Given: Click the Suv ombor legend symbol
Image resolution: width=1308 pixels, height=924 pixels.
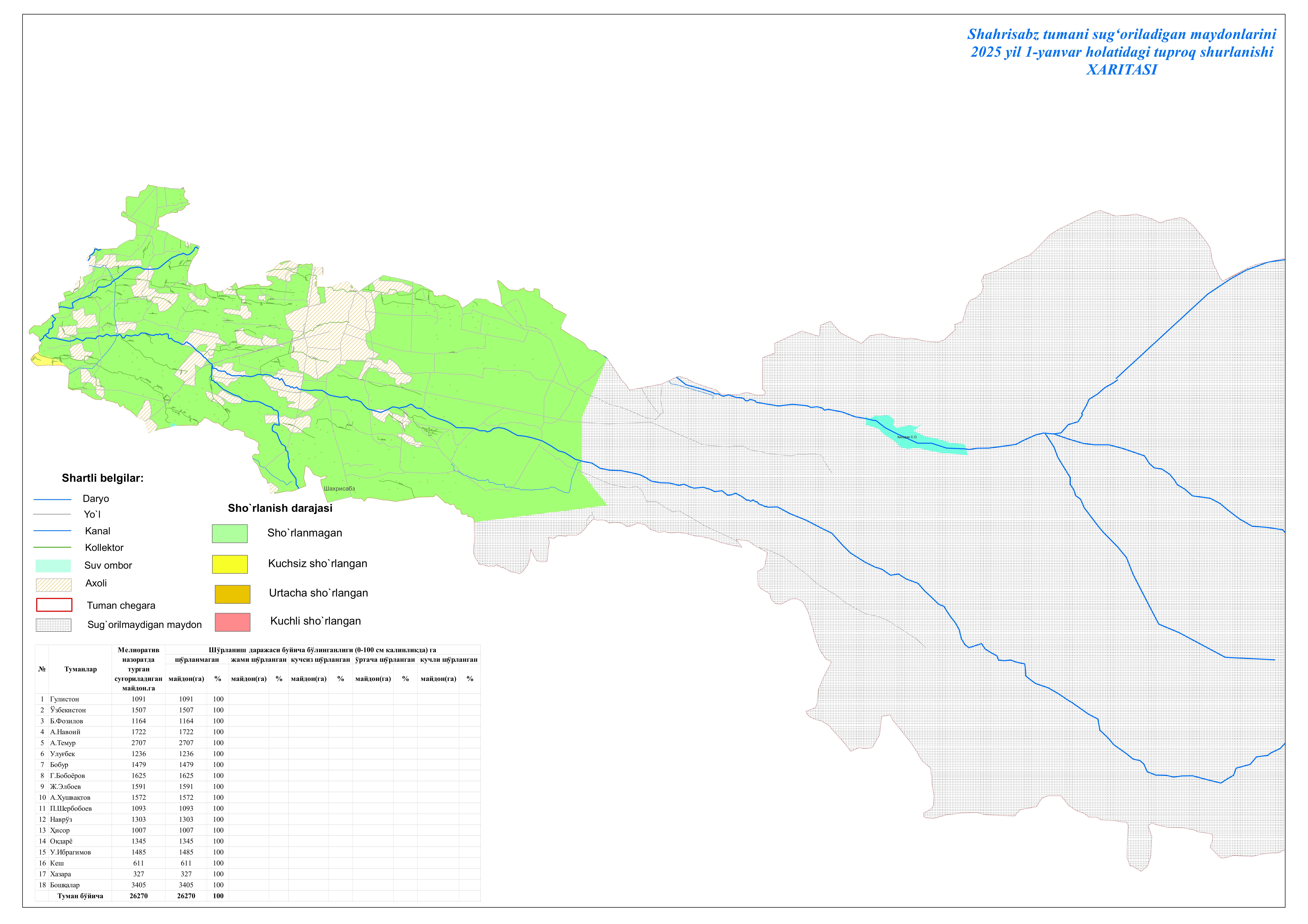Looking at the screenshot, I should point(53,566).
